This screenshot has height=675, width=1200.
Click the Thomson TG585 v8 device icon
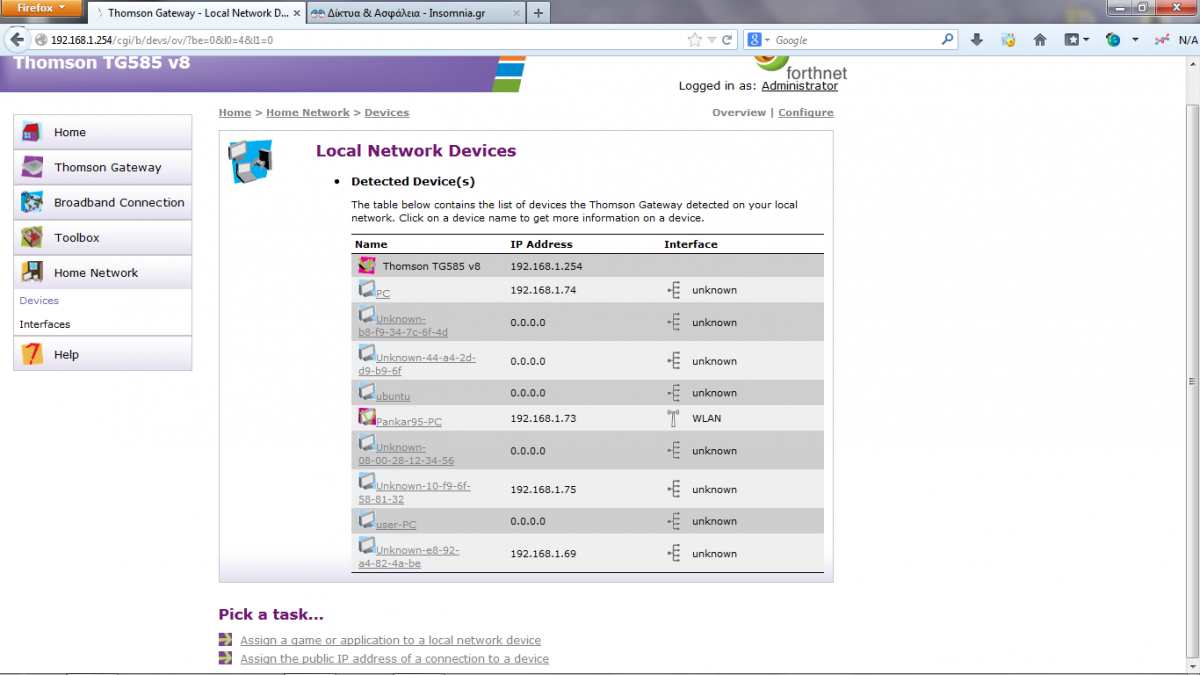coord(367,265)
